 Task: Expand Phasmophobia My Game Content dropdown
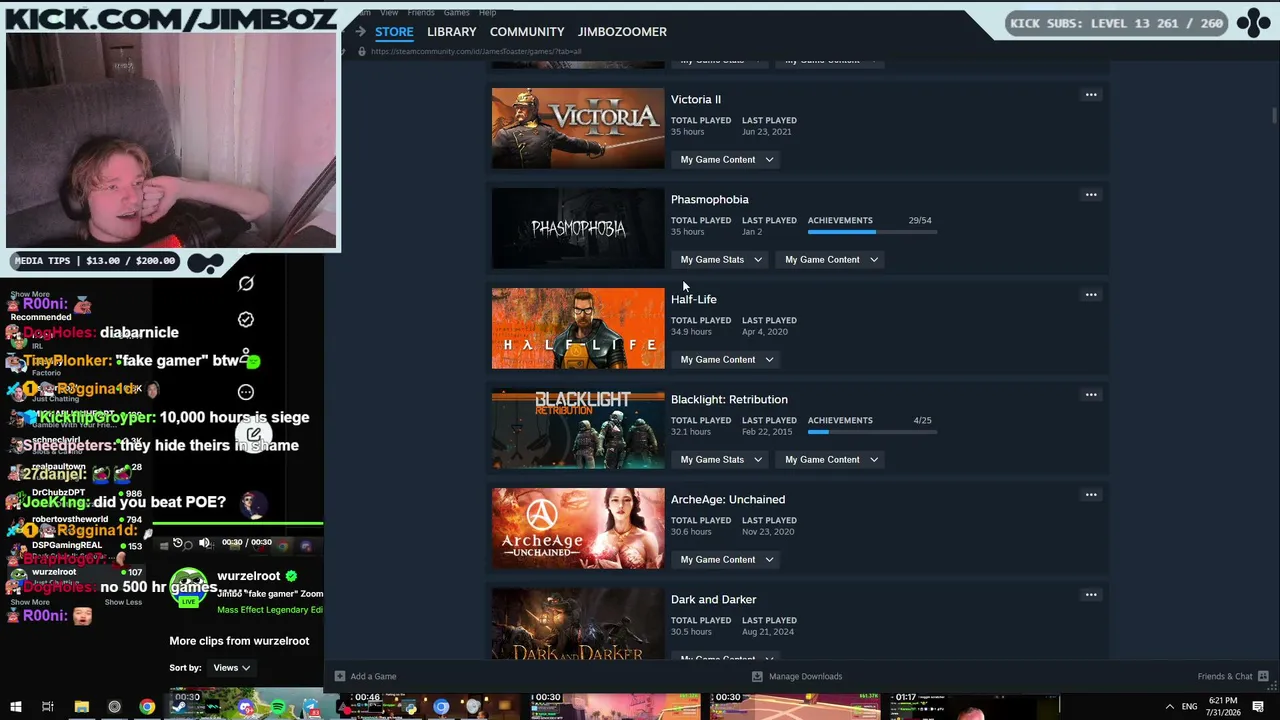point(831,259)
